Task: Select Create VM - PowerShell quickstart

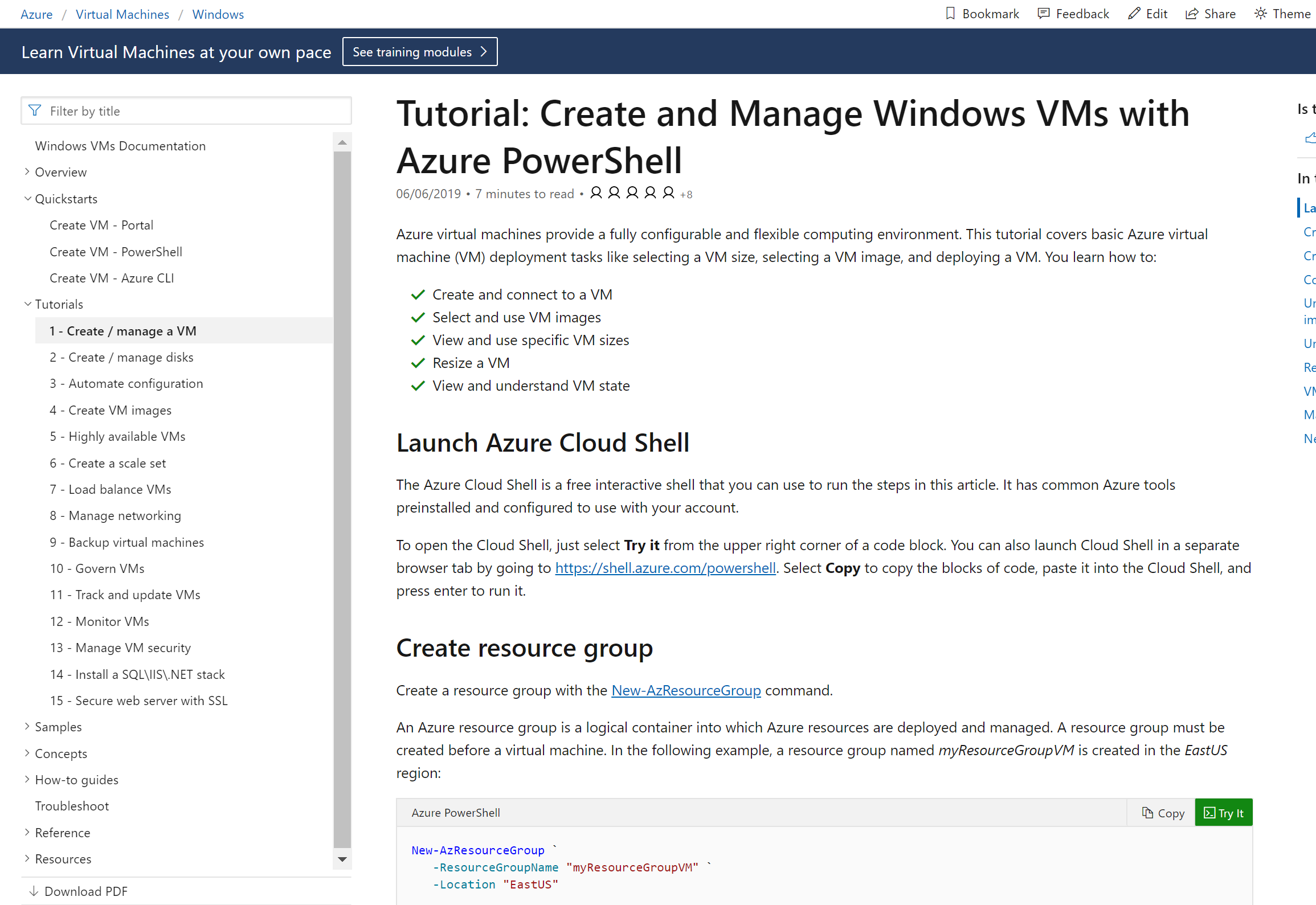Action: pos(116,252)
